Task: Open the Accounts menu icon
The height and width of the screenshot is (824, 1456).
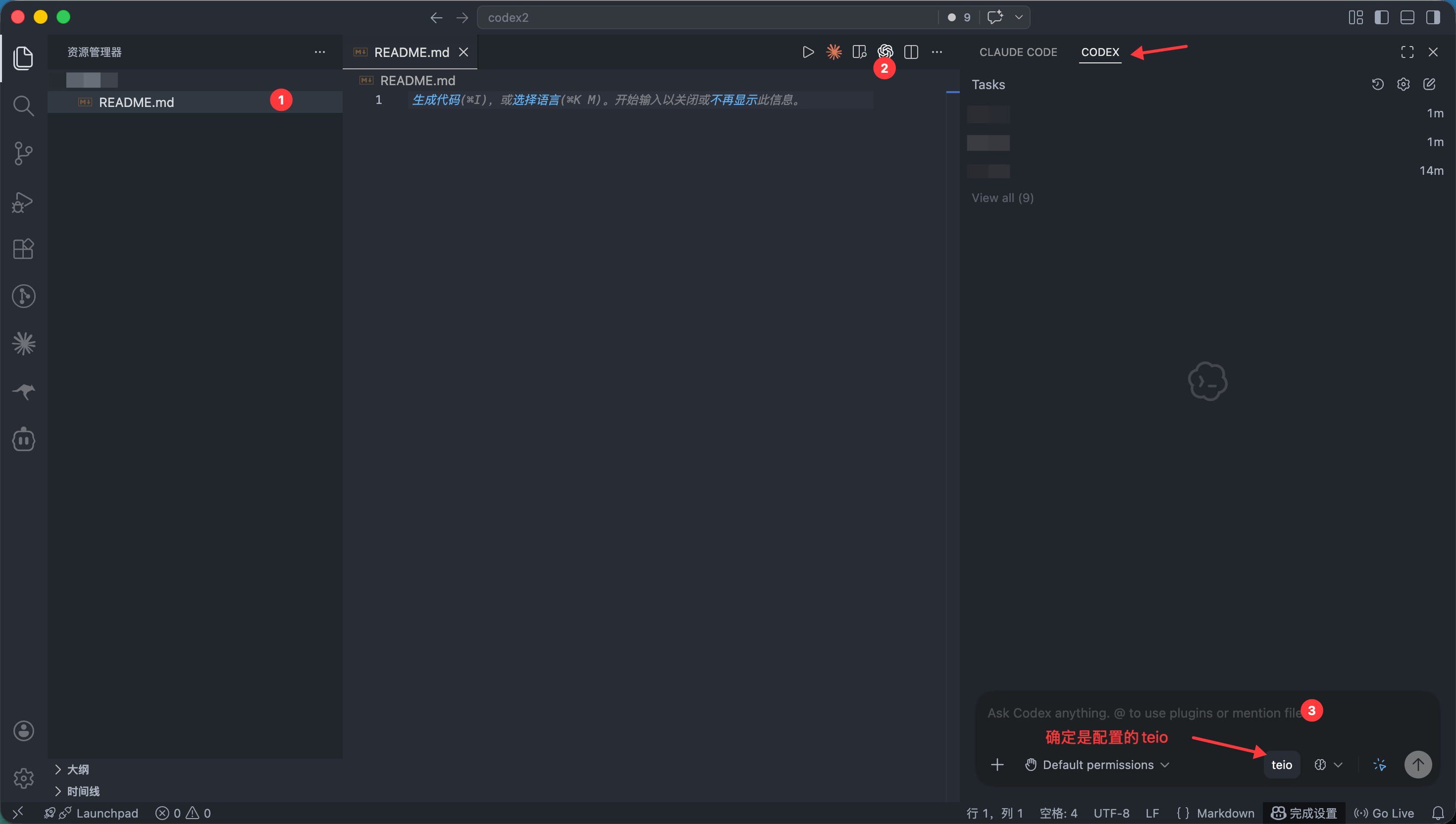Action: pos(23,730)
